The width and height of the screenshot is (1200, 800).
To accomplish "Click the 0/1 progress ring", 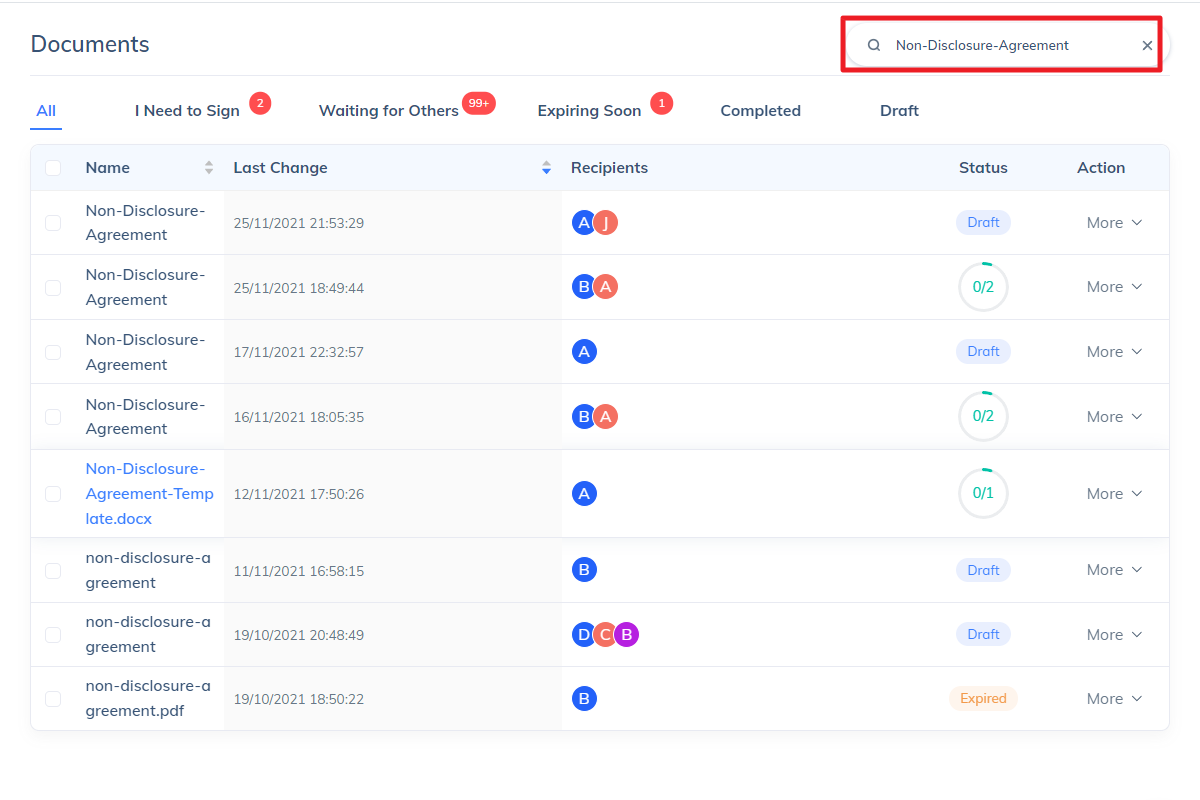I will coord(983,493).
